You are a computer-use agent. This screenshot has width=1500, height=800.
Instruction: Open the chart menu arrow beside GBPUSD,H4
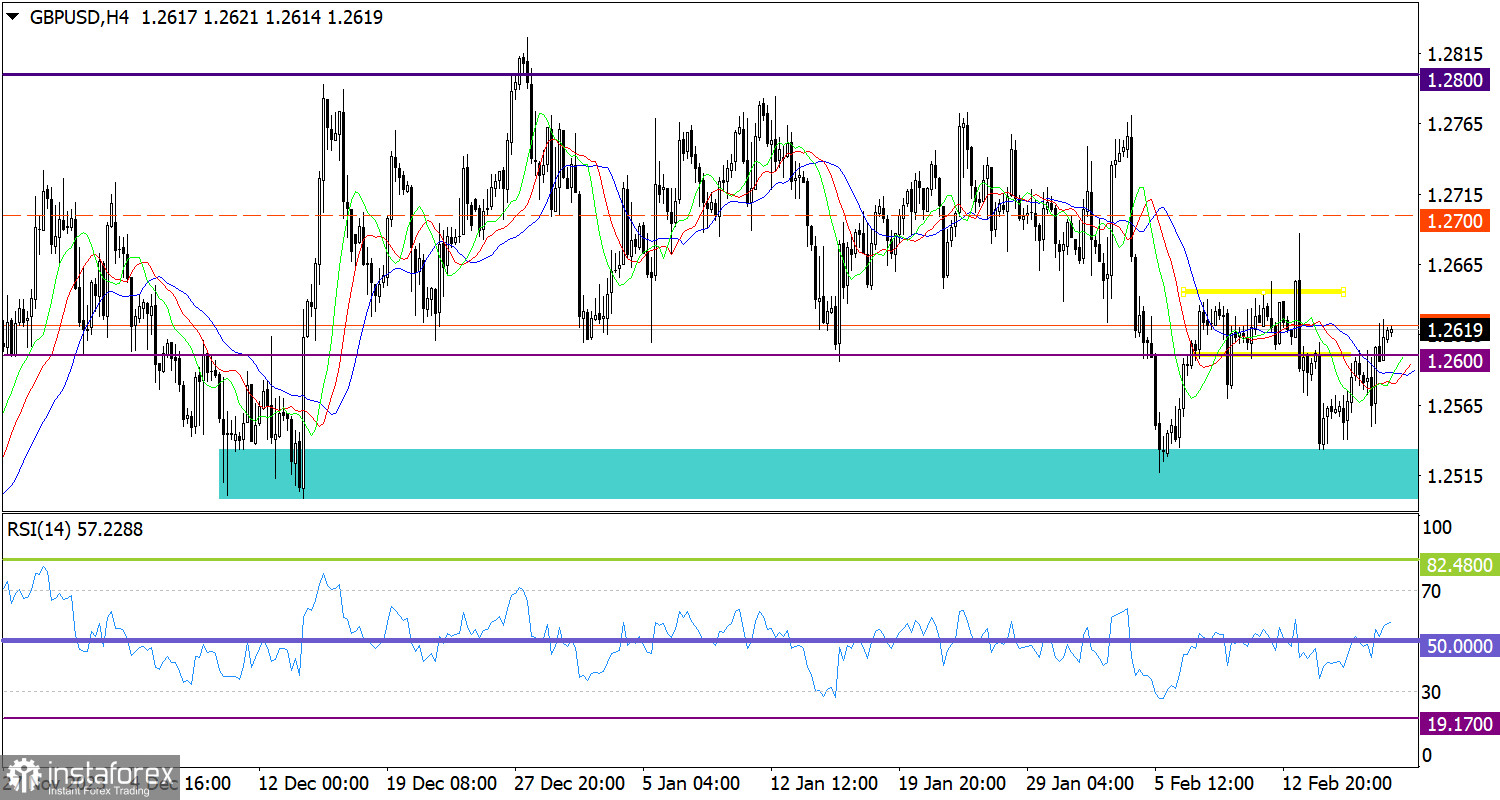pos(13,17)
